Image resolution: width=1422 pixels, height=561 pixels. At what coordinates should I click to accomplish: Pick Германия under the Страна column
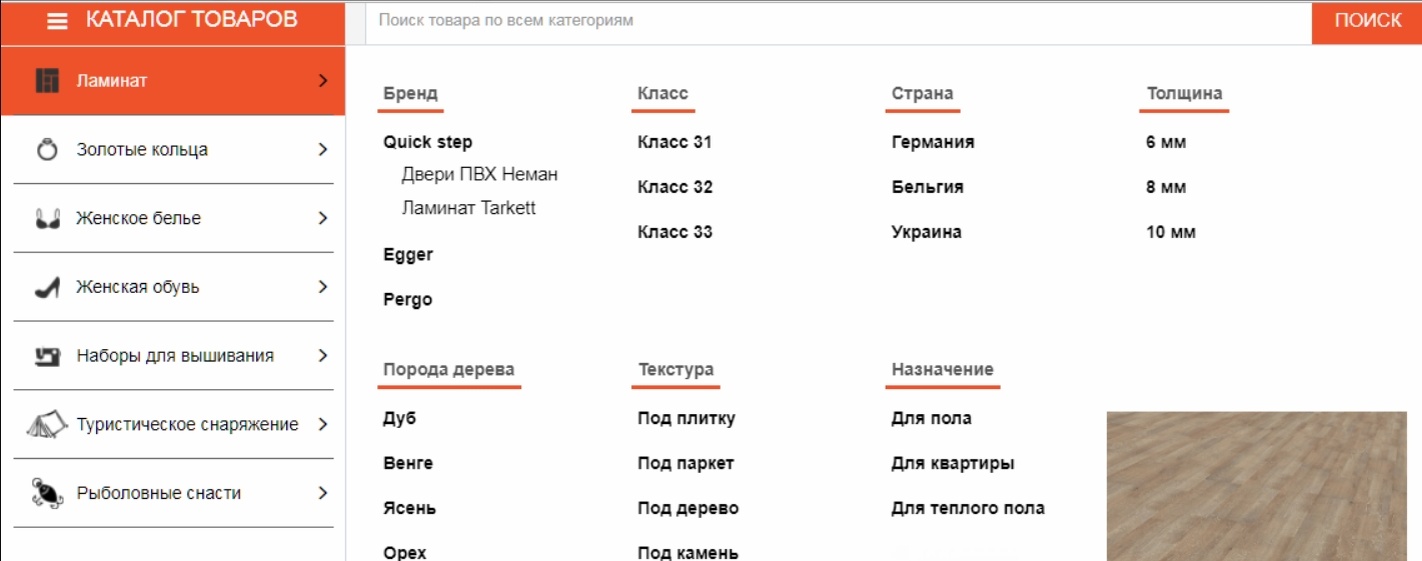932,142
